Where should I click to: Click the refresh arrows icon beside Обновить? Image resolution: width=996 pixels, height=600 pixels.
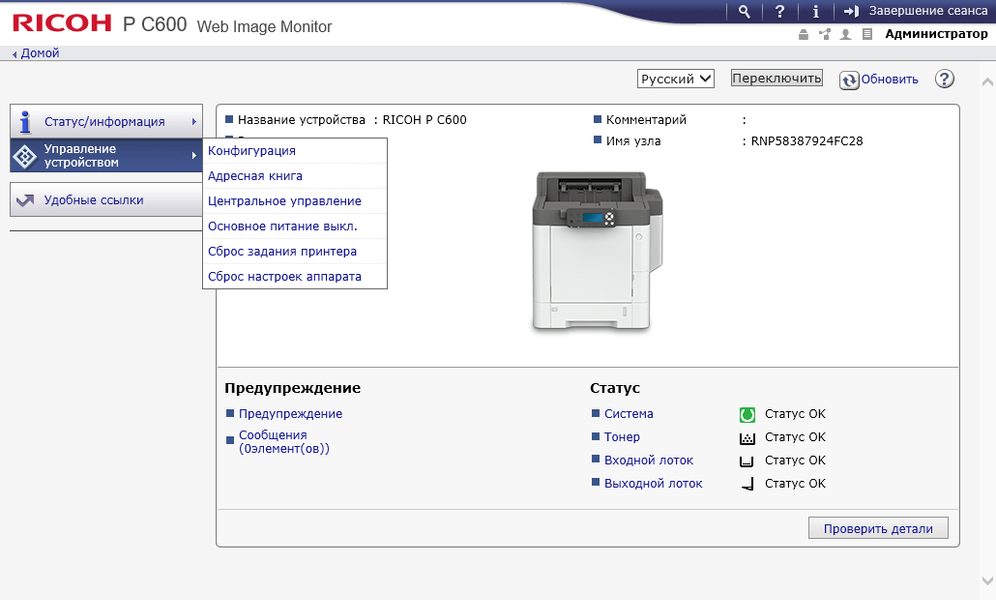click(849, 80)
